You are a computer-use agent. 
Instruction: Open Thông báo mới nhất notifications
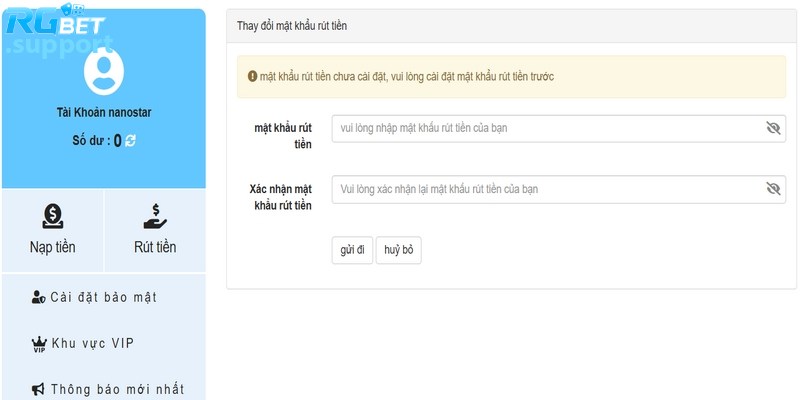coord(108,390)
